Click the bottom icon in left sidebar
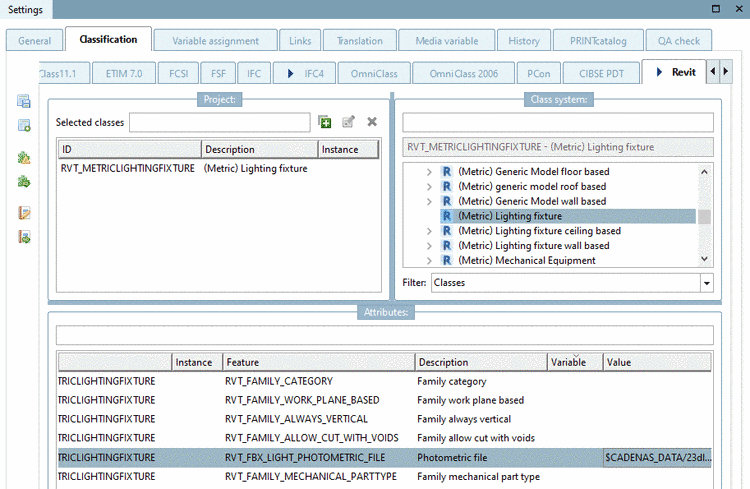 (24, 237)
